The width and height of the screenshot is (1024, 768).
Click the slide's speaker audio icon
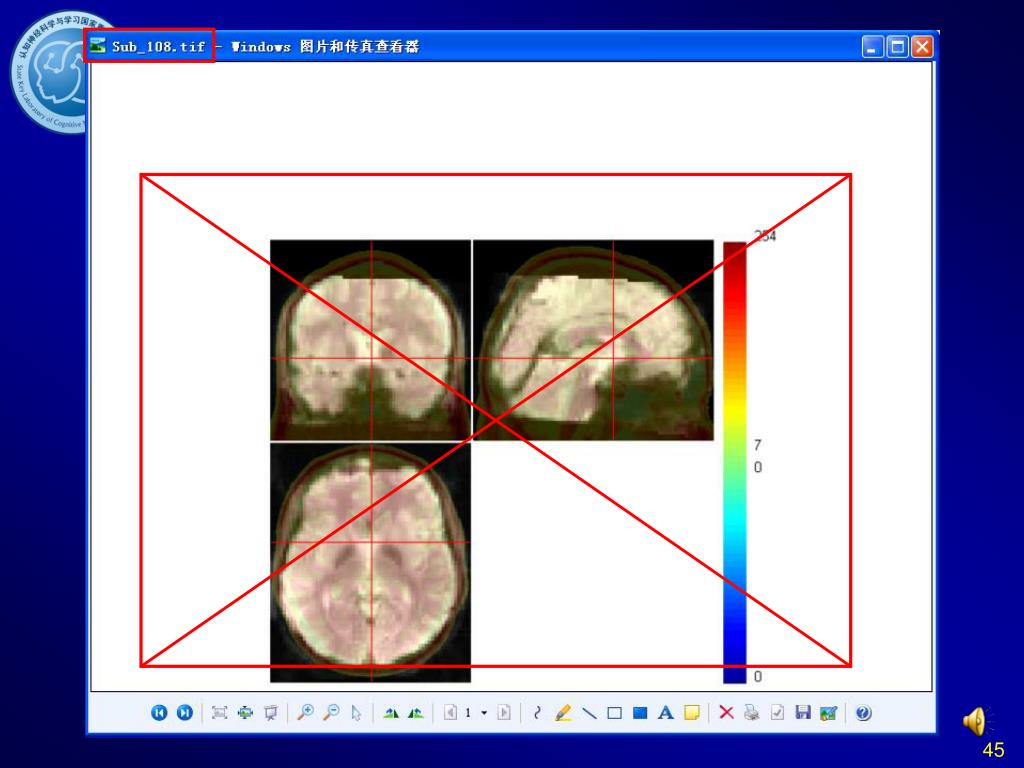977,722
